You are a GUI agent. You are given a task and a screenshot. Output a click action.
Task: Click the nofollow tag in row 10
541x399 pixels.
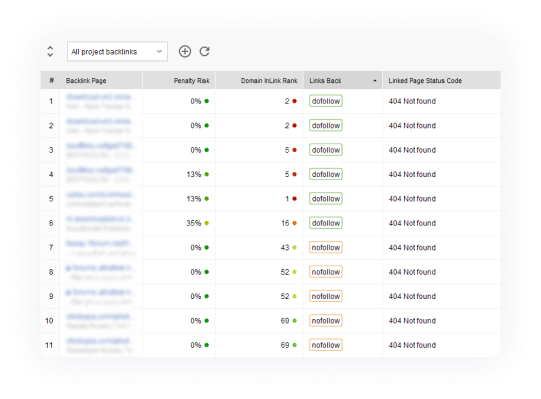click(326, 321)
